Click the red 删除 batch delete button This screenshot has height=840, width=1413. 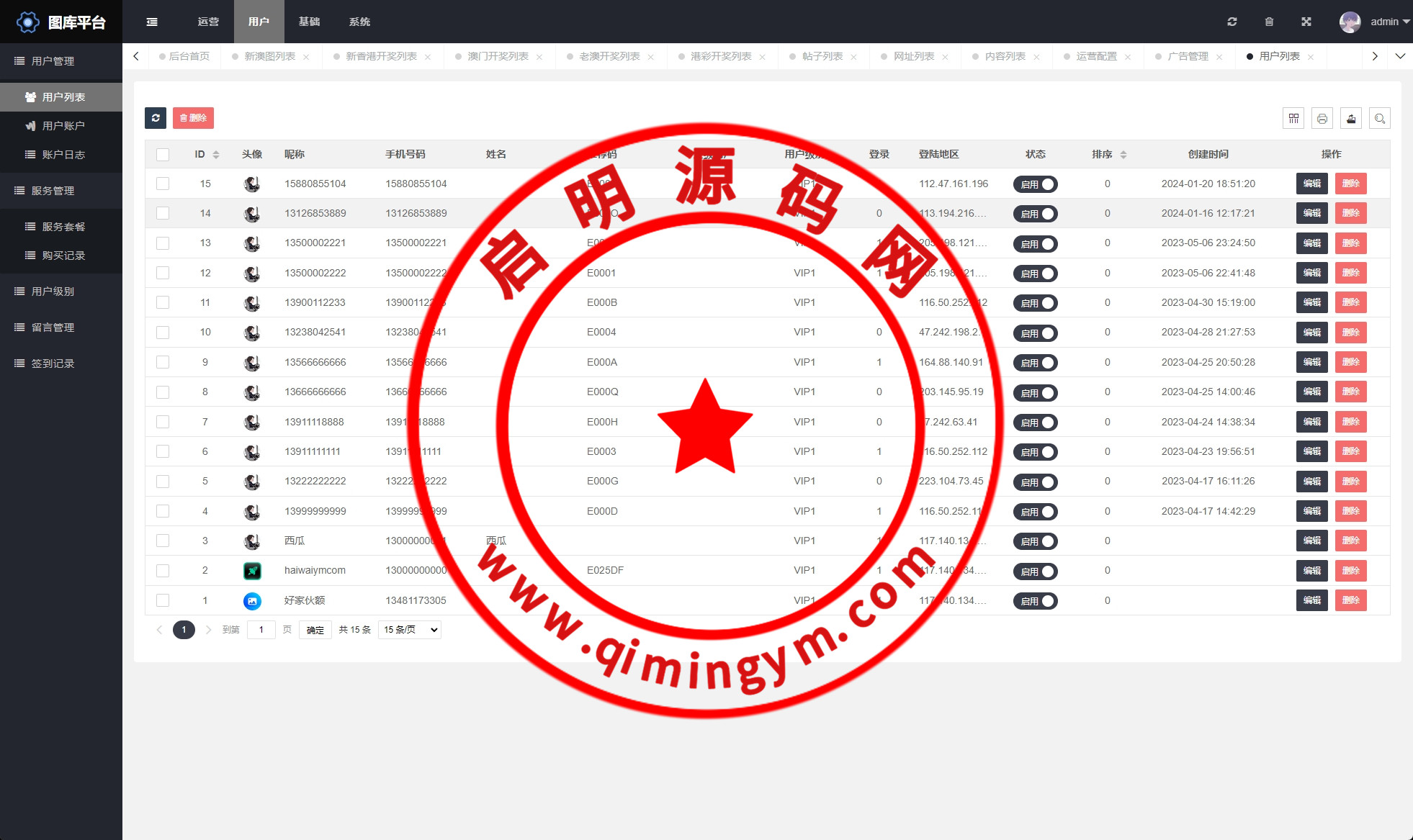pos(193,118)
